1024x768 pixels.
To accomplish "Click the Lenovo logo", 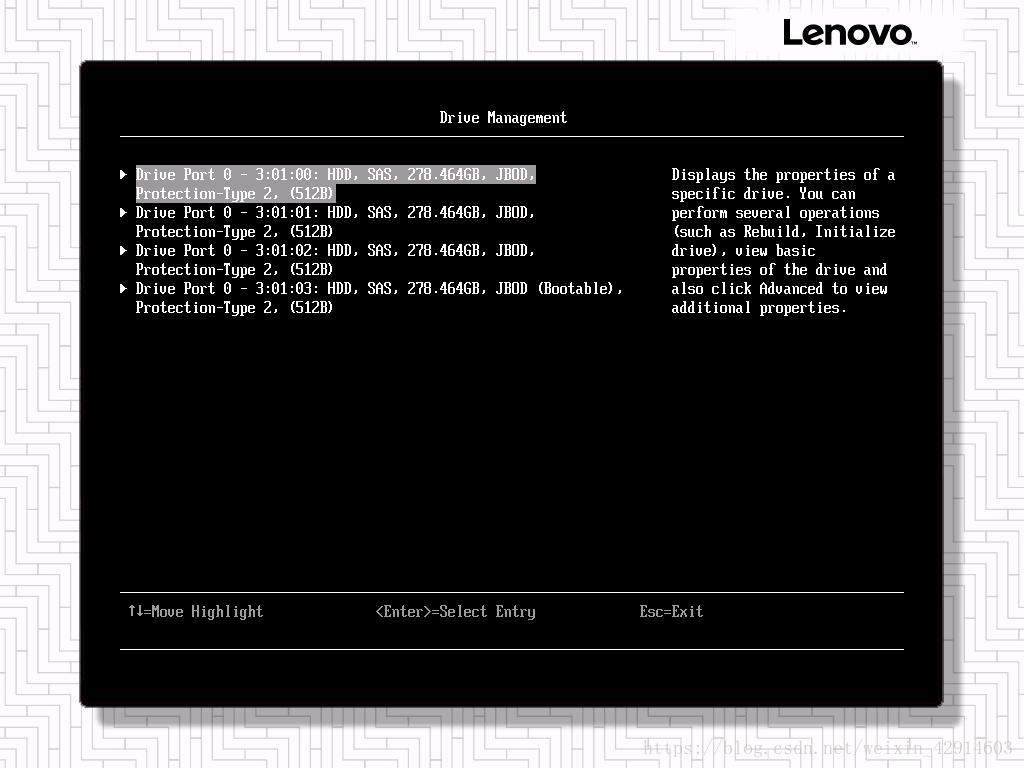I will point(850,33).
